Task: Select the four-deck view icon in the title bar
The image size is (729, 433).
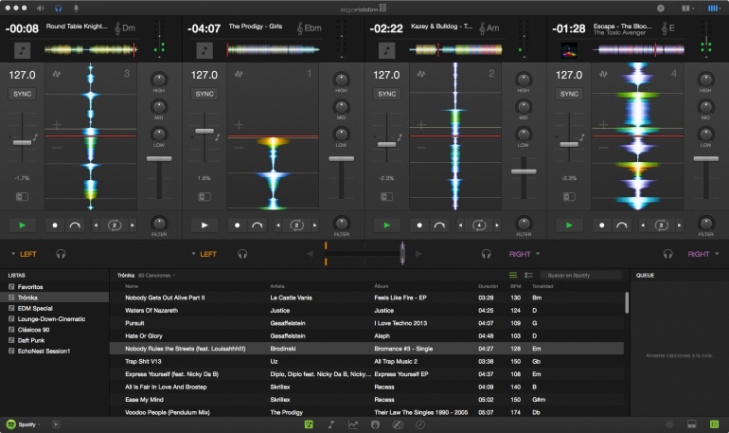Action: pos(713,8)
